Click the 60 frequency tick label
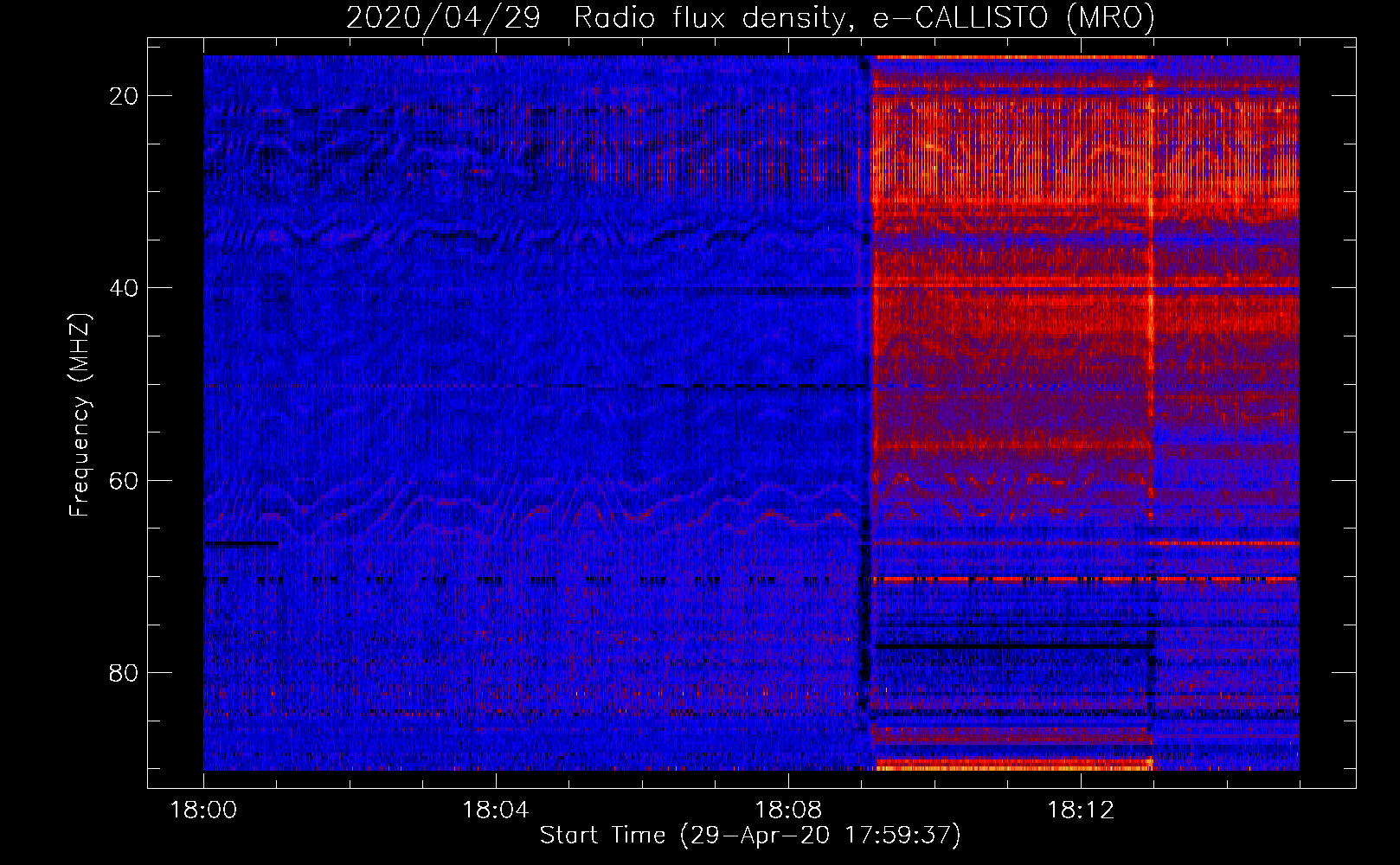 pyautogui.click(x=125, y=480)
